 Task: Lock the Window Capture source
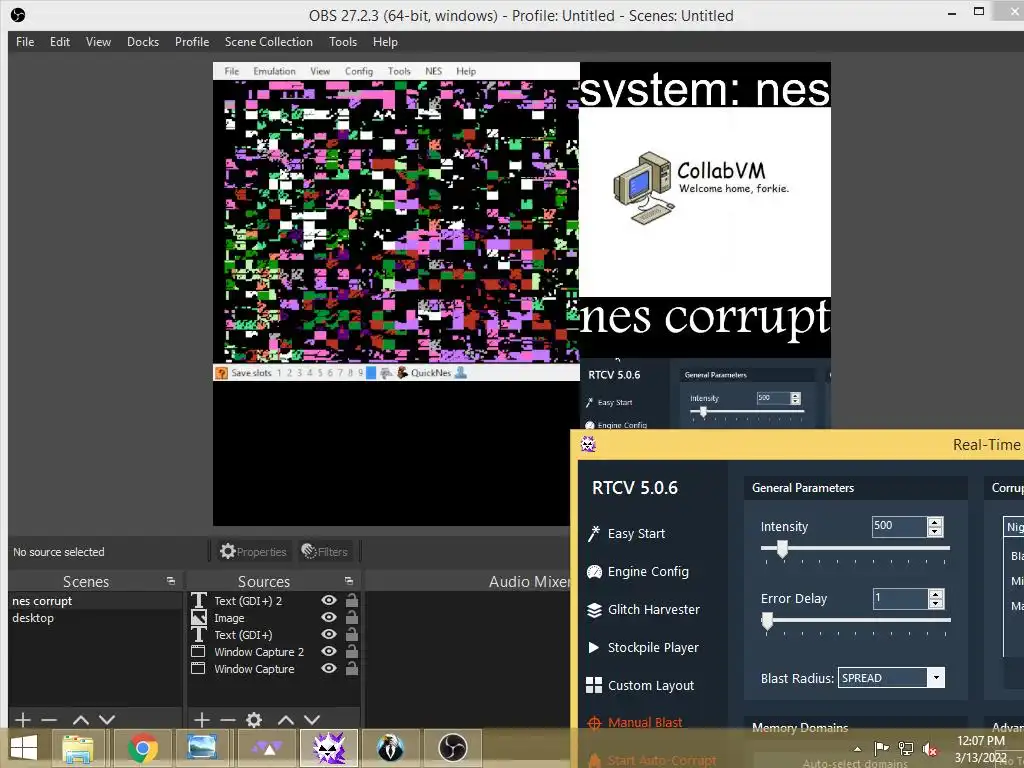coord(351,668)
